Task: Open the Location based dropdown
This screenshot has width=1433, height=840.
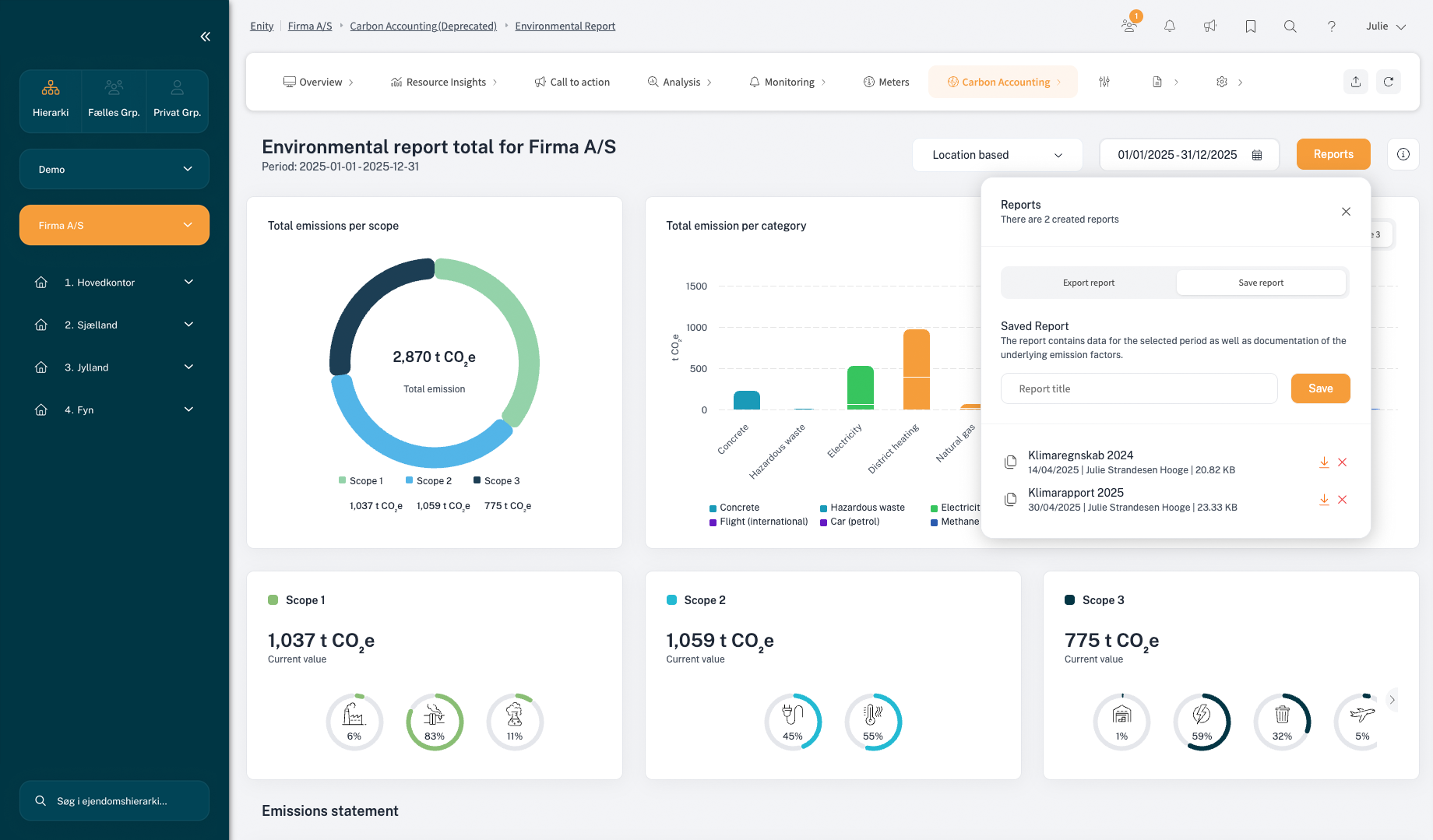Action: point(998,155)
